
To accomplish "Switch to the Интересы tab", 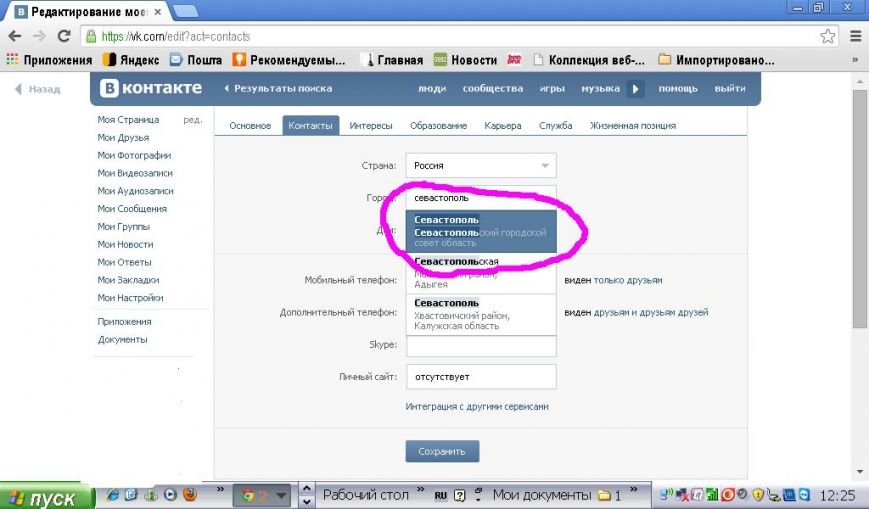I will coord(371,126).
